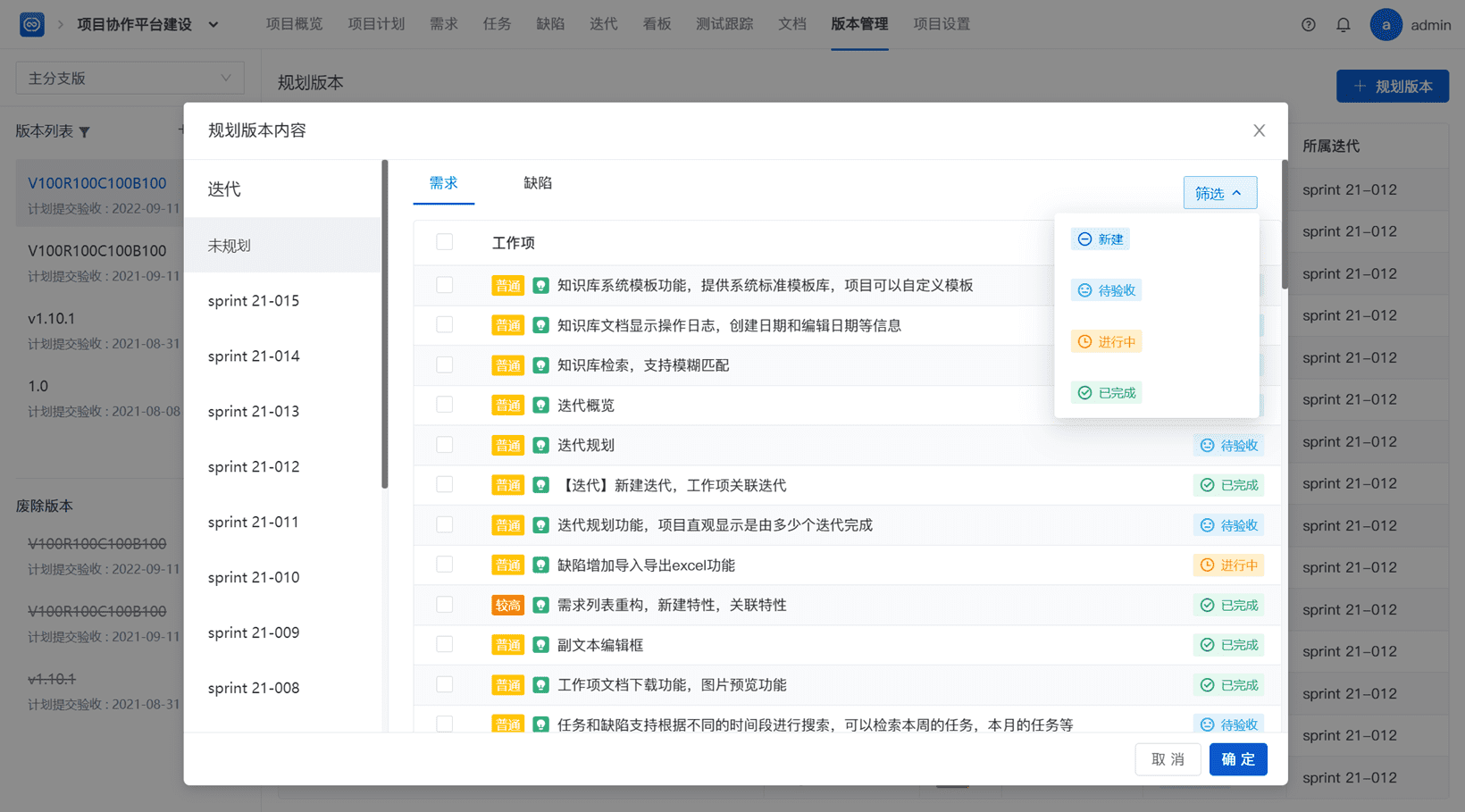
Task: Click requirement icon for 工作项文档下载功能
Action: [540, 685]
